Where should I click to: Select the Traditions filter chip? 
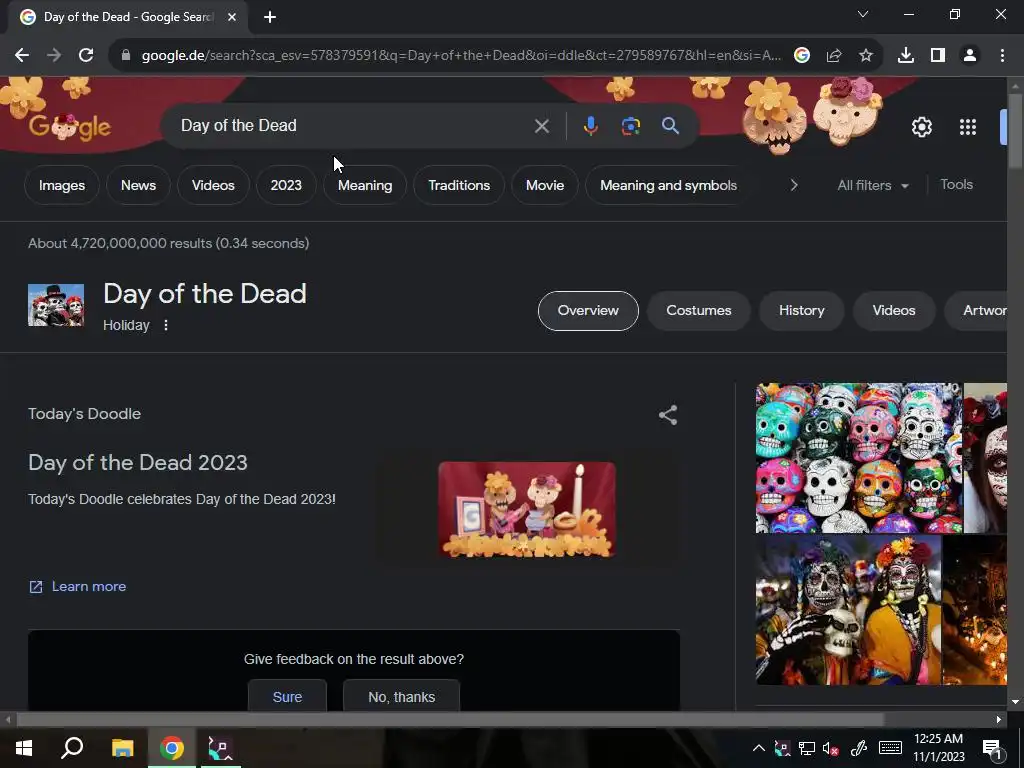pyautogui.click(x=459, y=185)
